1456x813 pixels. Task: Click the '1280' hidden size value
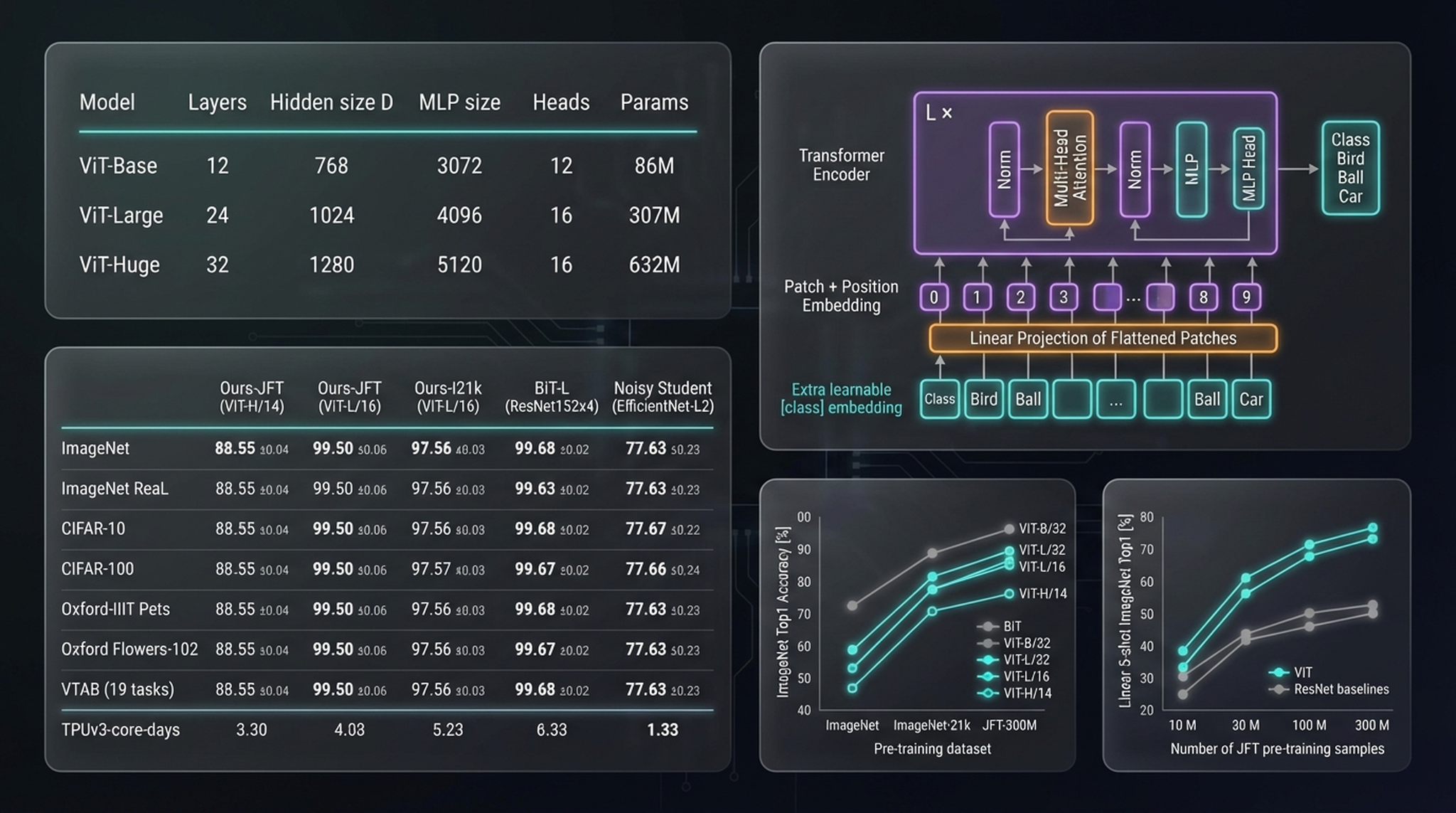coord(331,265)
